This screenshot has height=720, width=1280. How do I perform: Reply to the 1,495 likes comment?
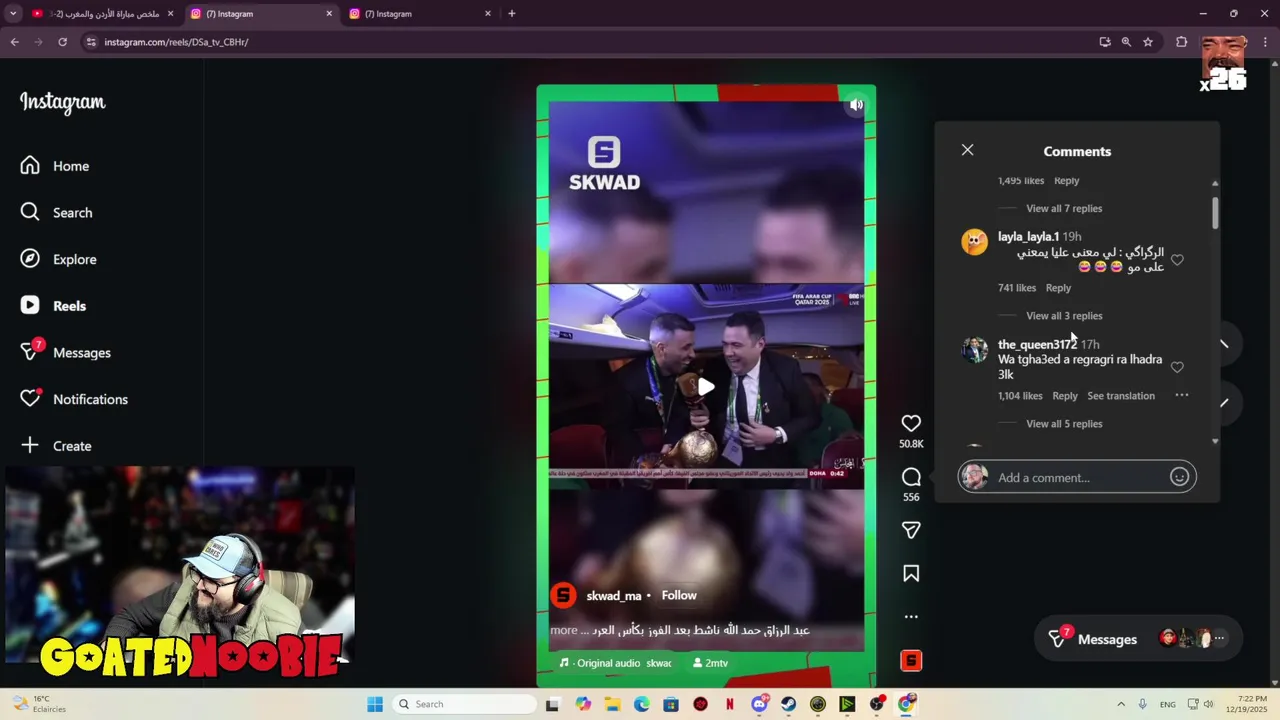(x=1066, y=181)
